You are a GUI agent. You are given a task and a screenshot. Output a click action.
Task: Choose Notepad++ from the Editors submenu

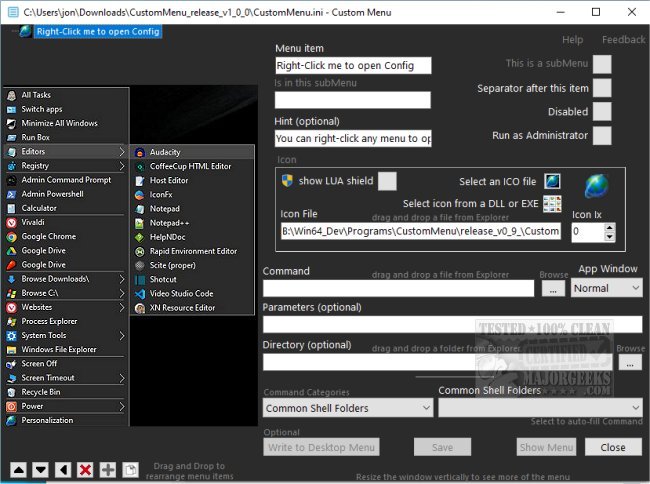coord(171,223)
